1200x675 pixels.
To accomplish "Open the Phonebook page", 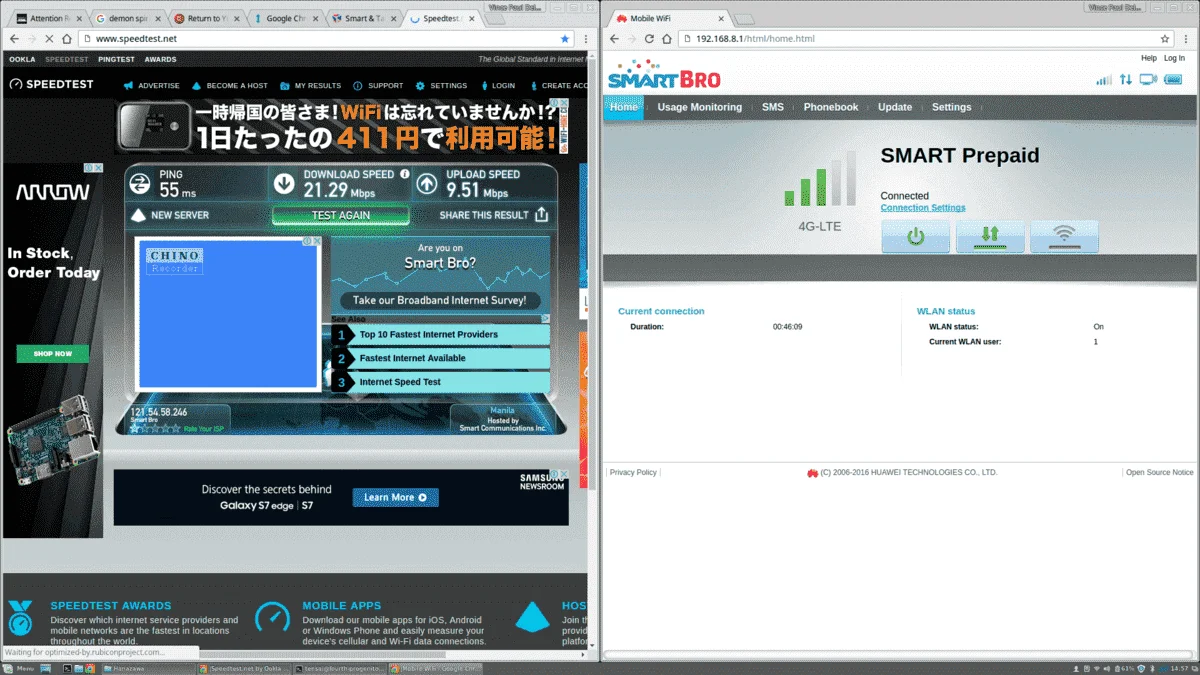I will coord(831,107).
